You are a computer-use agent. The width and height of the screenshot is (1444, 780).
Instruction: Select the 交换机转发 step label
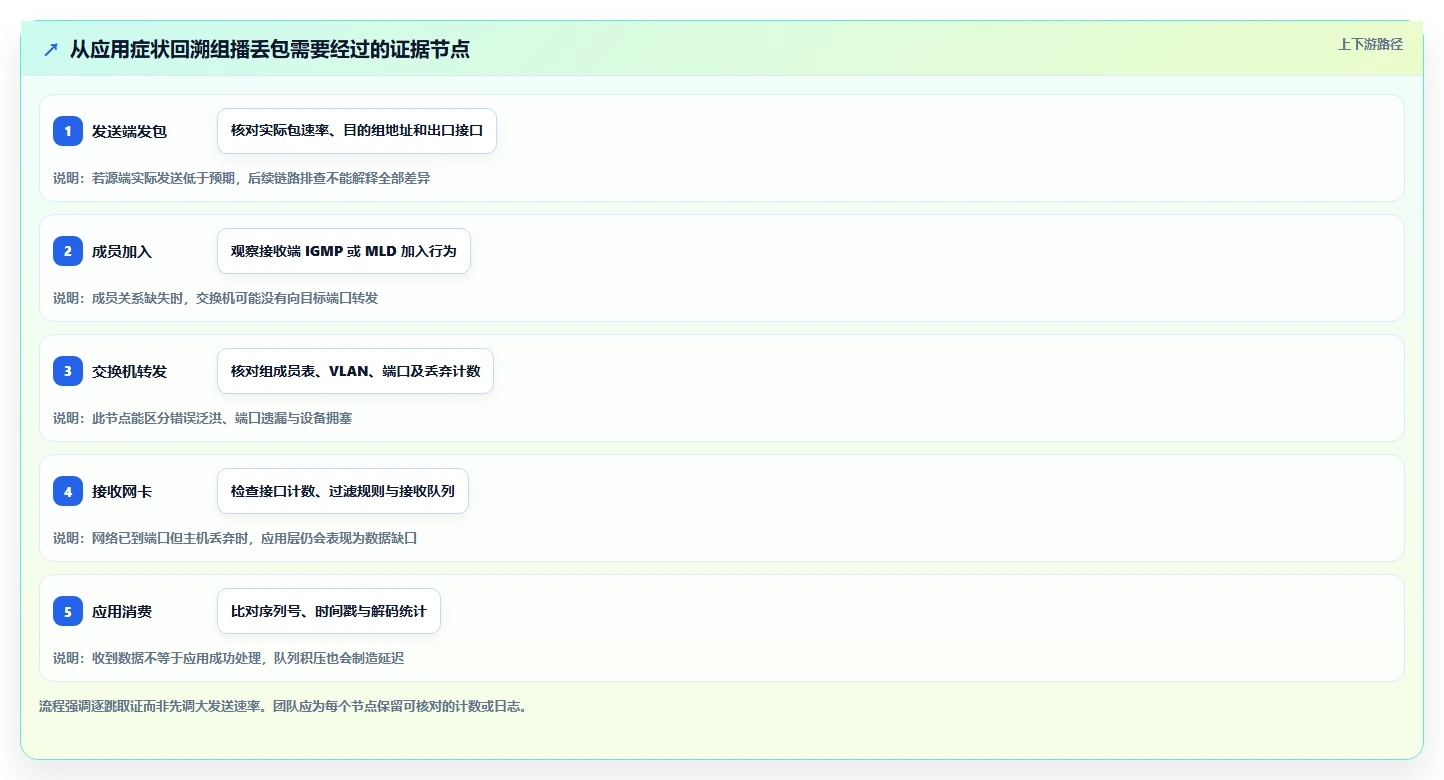[x=129, y=371]
